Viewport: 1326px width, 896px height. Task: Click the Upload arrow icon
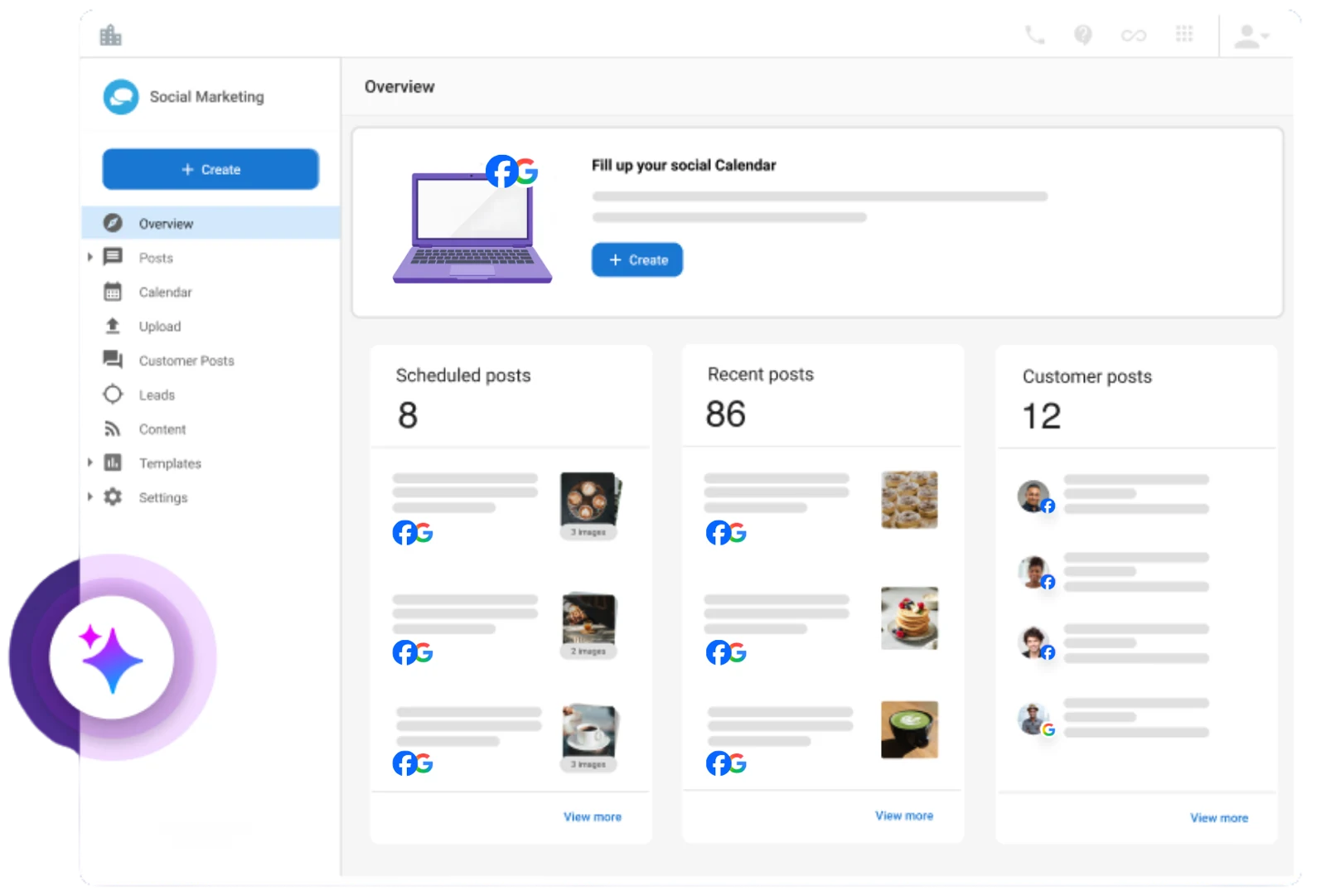(x=113, y=326)
